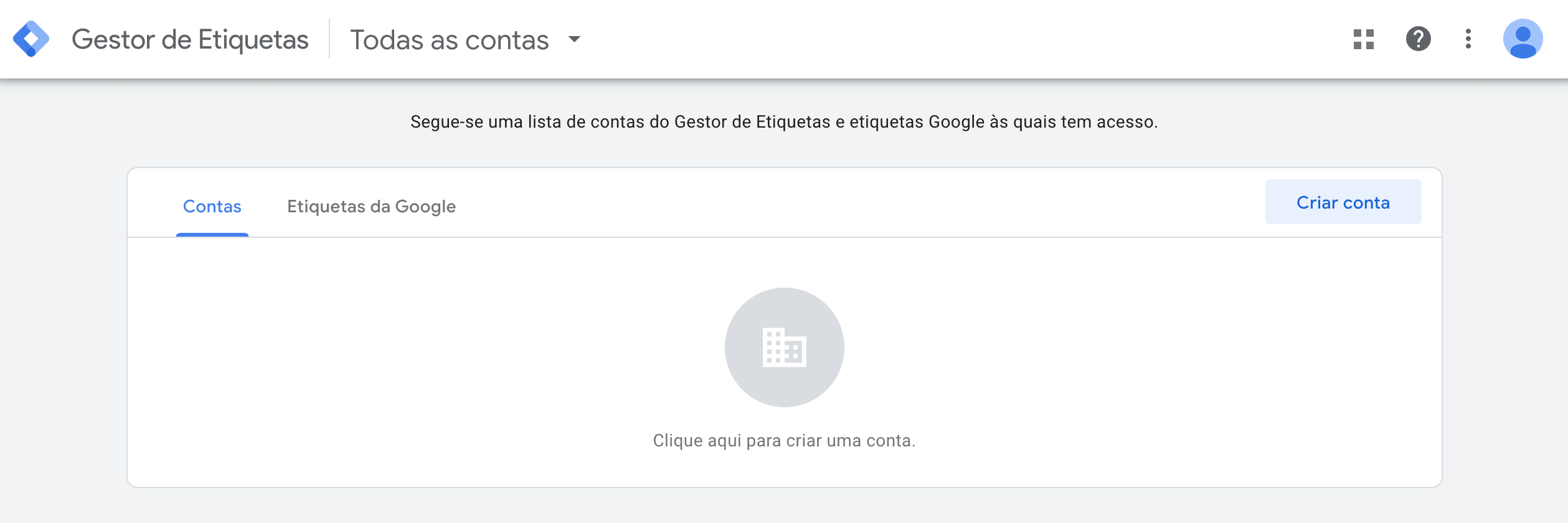Click the "Clique aqui para criar uma conta" text
Viewport: 1568px width, 523px height.
coord(784,441)
